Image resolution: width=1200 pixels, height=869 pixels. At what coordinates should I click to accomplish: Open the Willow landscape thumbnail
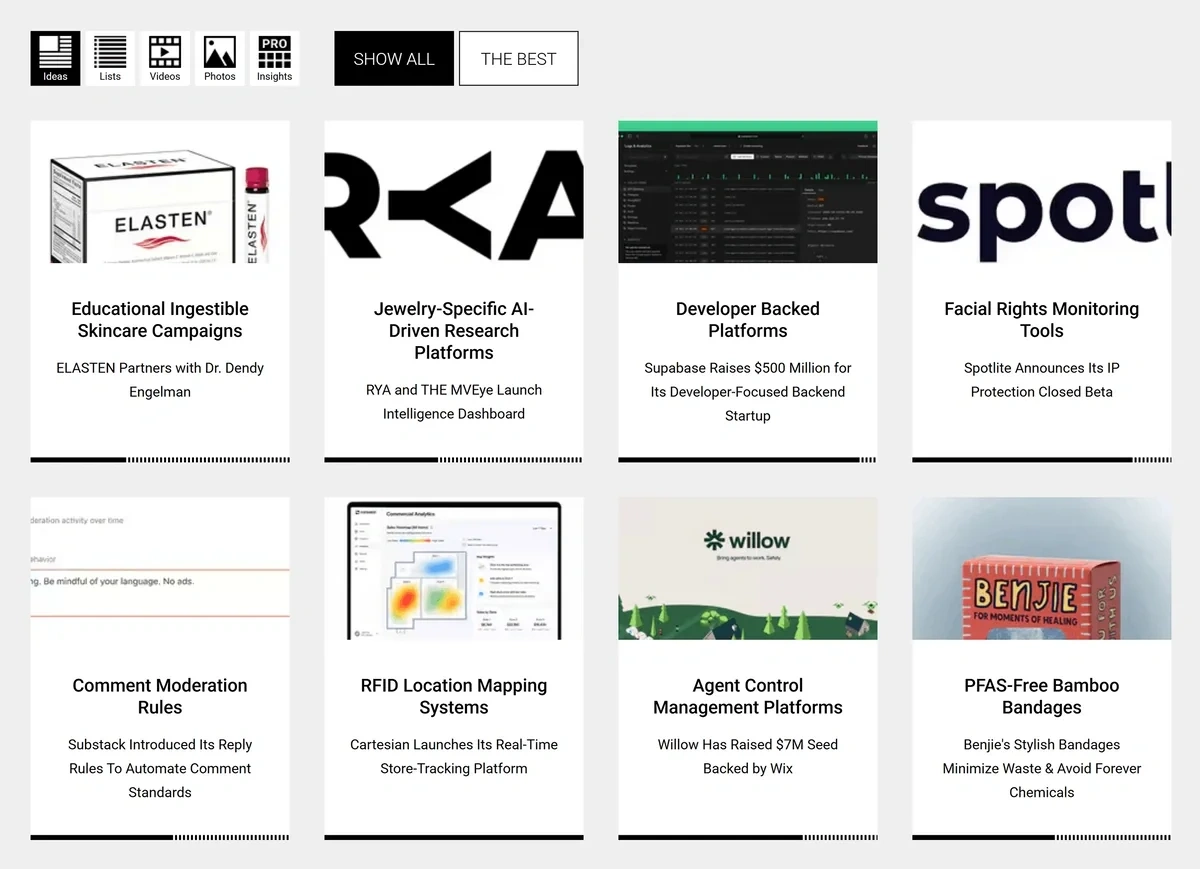[748, 568]
